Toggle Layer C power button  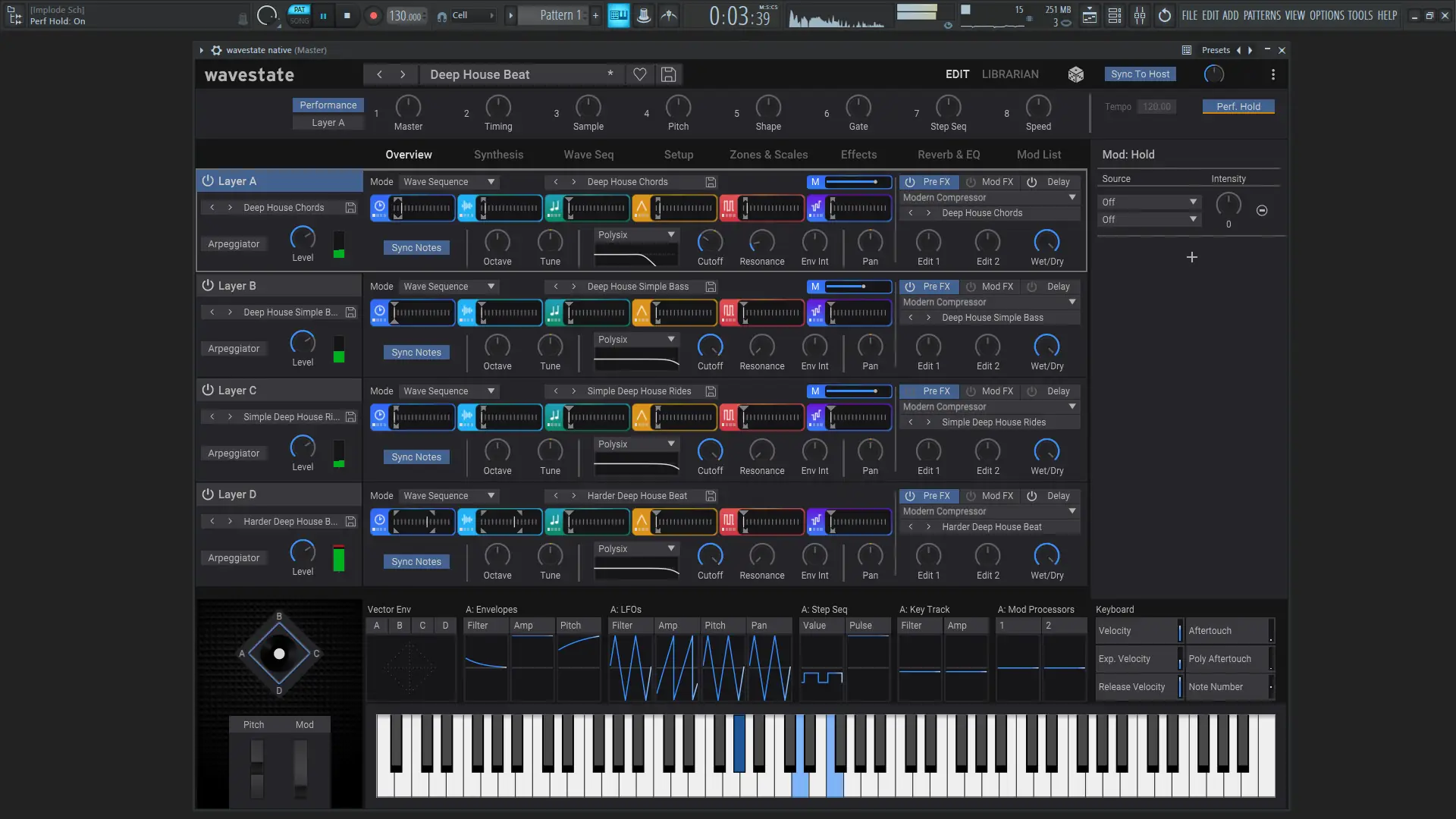tap(208, 390)
